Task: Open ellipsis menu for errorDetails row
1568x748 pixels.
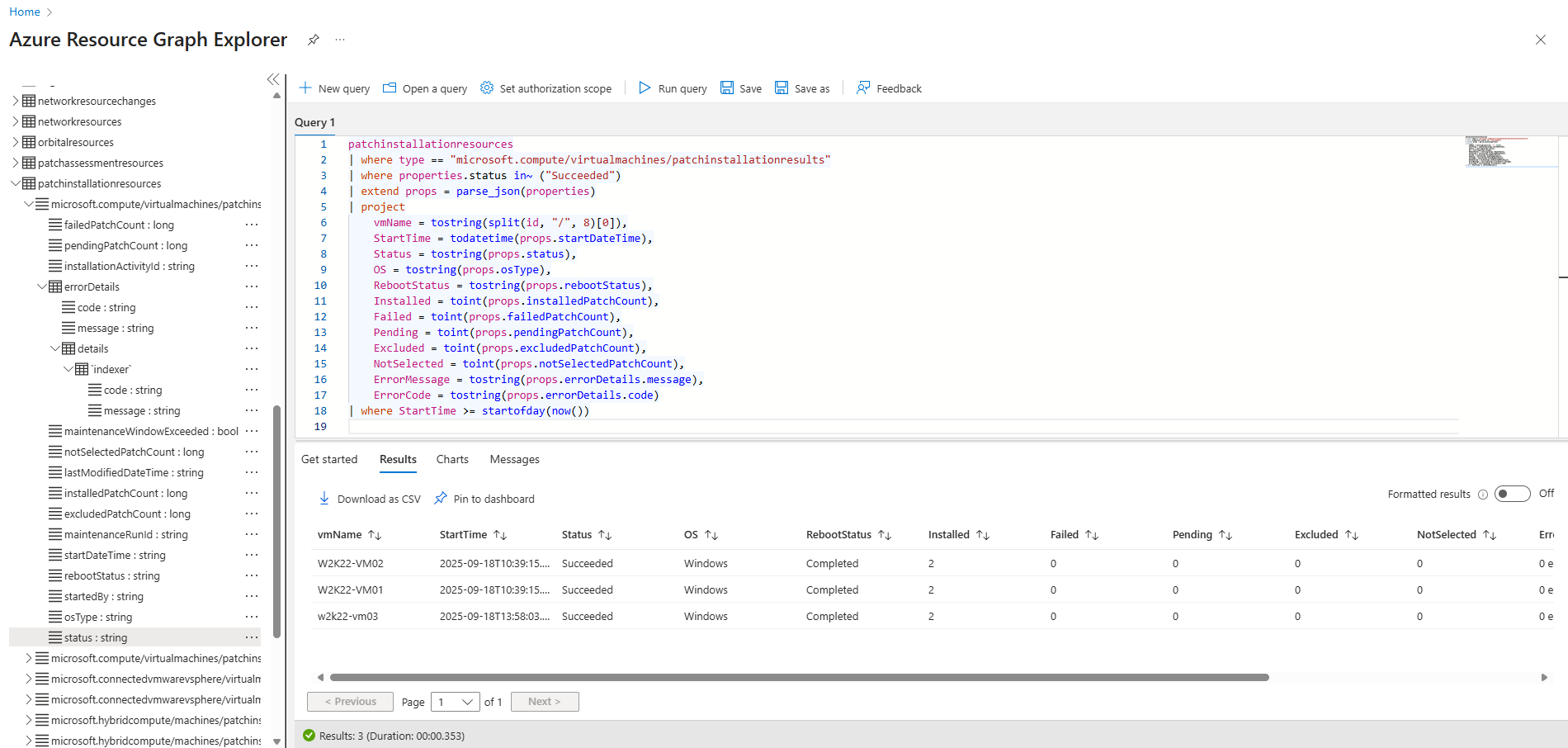Action: 252,286
